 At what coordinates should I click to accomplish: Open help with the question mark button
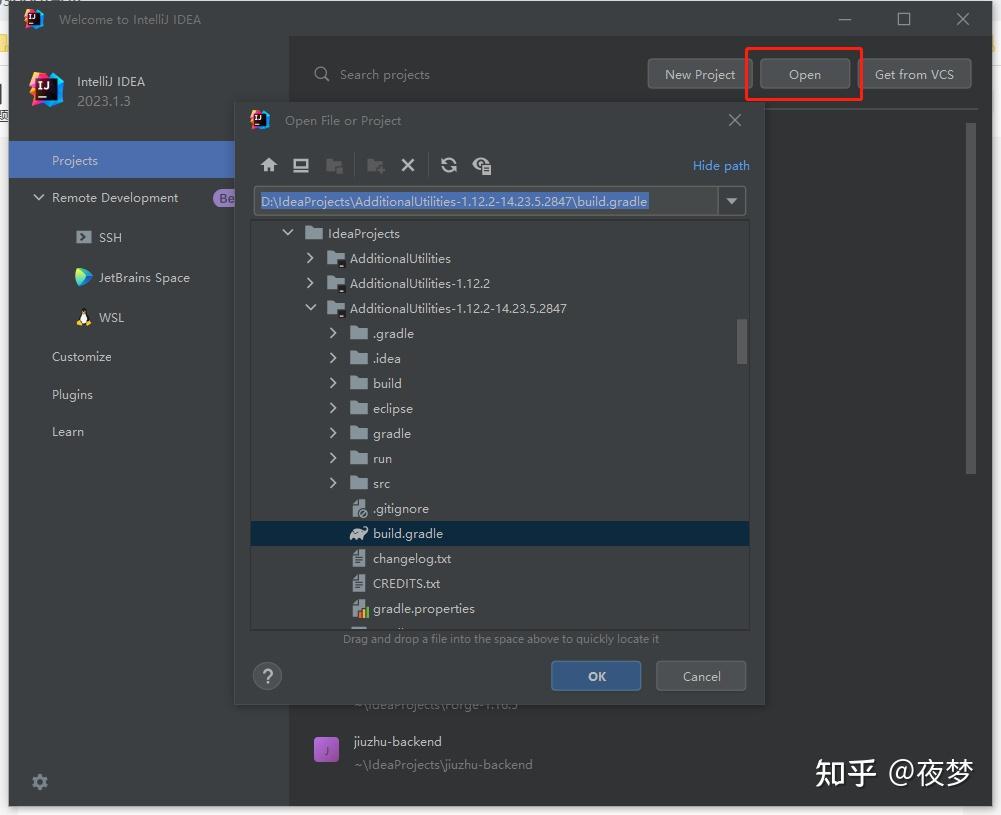click(267, 676)
